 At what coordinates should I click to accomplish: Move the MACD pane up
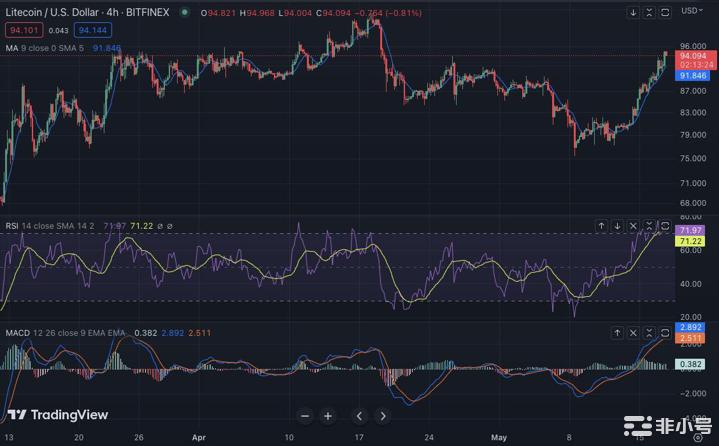click(618, 329)
